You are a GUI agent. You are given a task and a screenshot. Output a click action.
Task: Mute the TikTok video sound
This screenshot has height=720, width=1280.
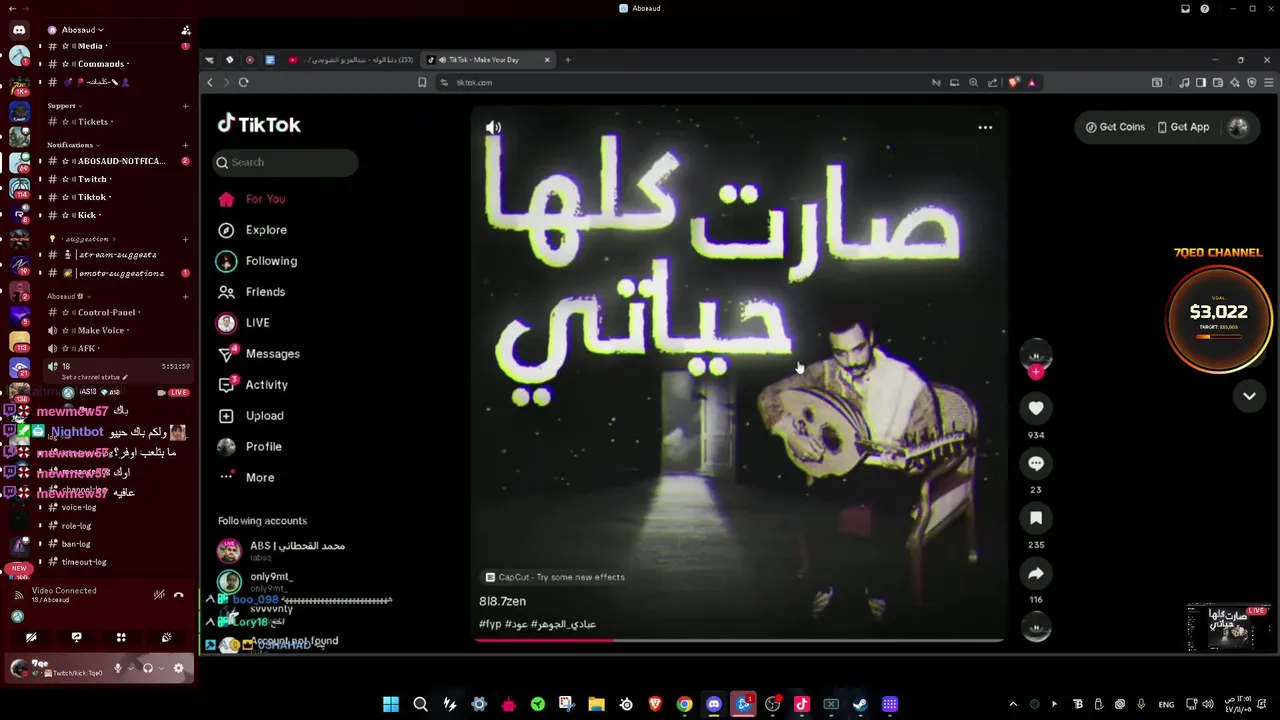click(493, 128)
